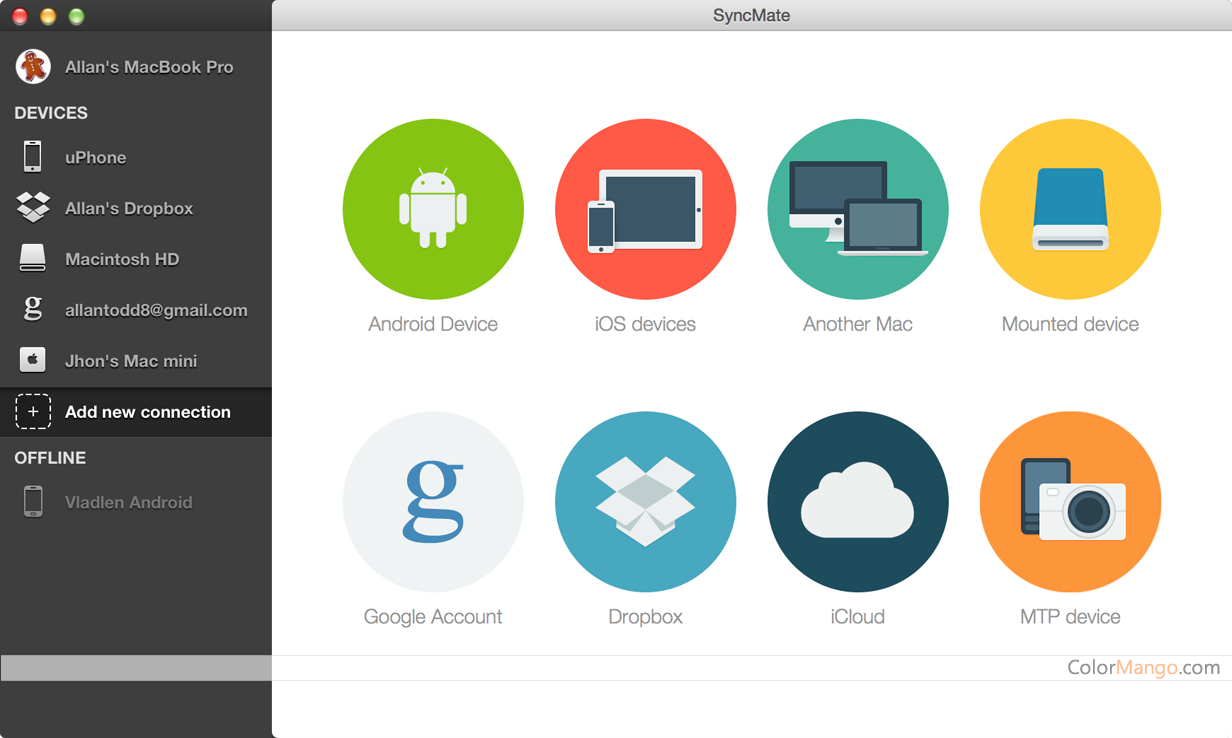Click the Dropbox caption under the grid icon
The image size is (1232, 738).
tap(646, 617)
